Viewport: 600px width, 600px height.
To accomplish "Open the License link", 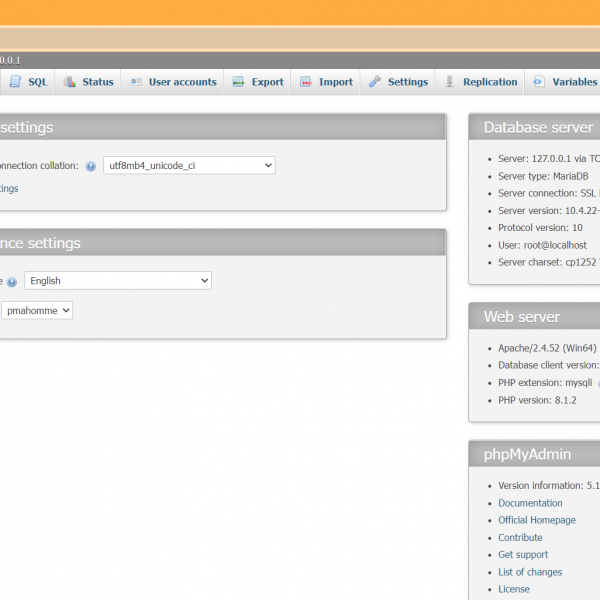I will point(514,589).
